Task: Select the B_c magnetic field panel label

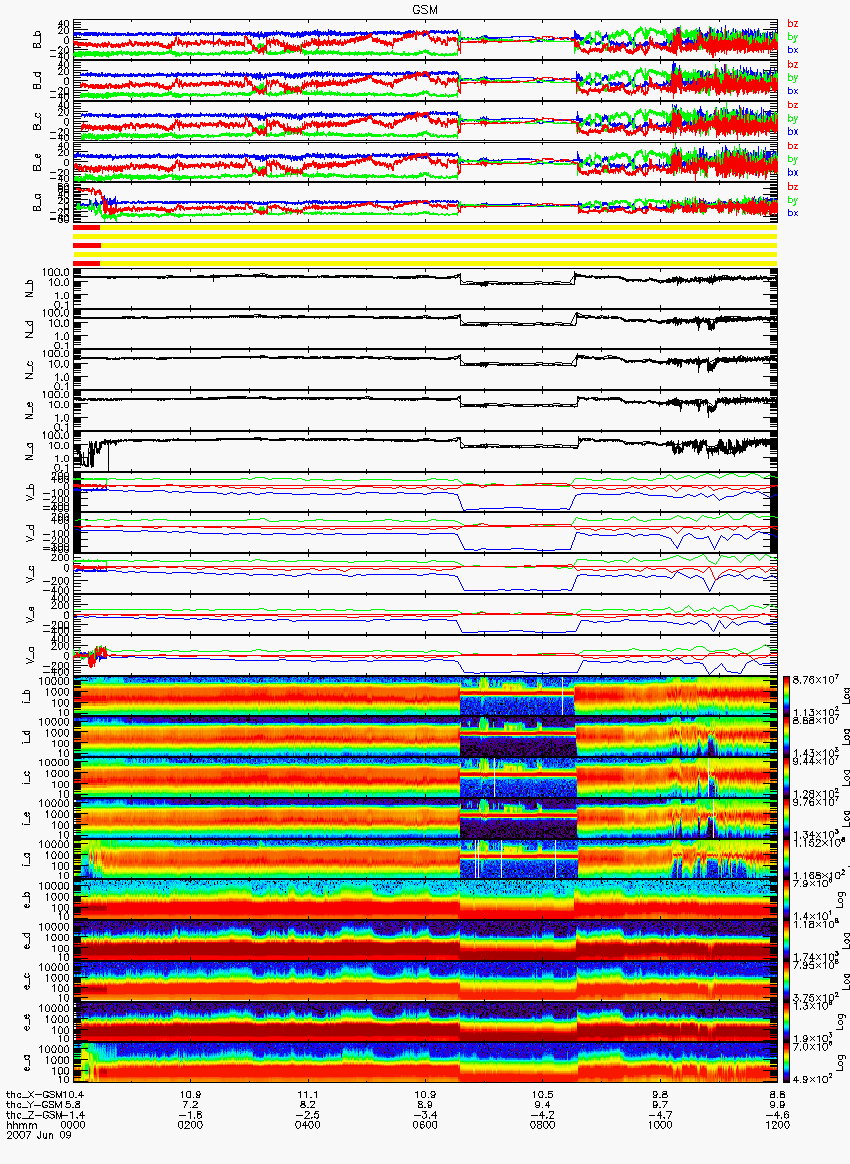Action: coord(38,122)
